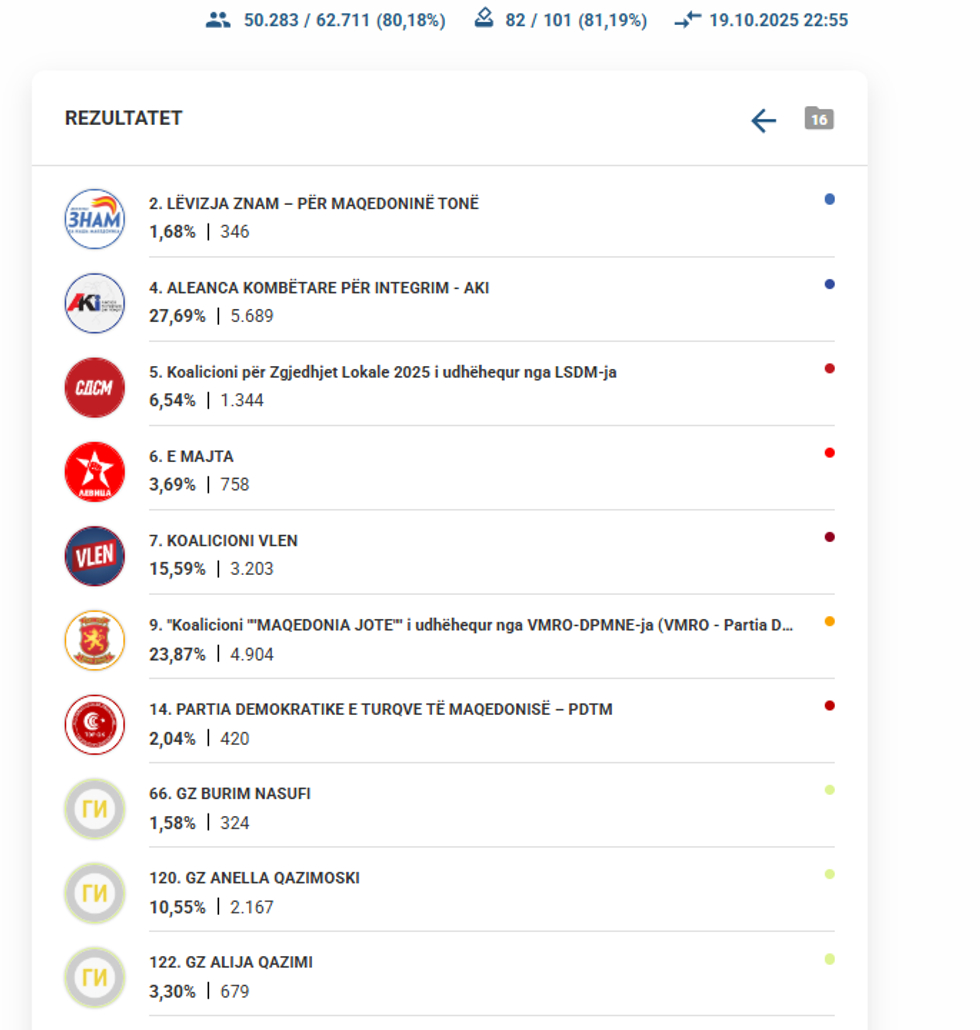Open the KOALICIONI VLEN result entry
The width and height of the screenshot is (980, 1030).
[x=223, y=541]
